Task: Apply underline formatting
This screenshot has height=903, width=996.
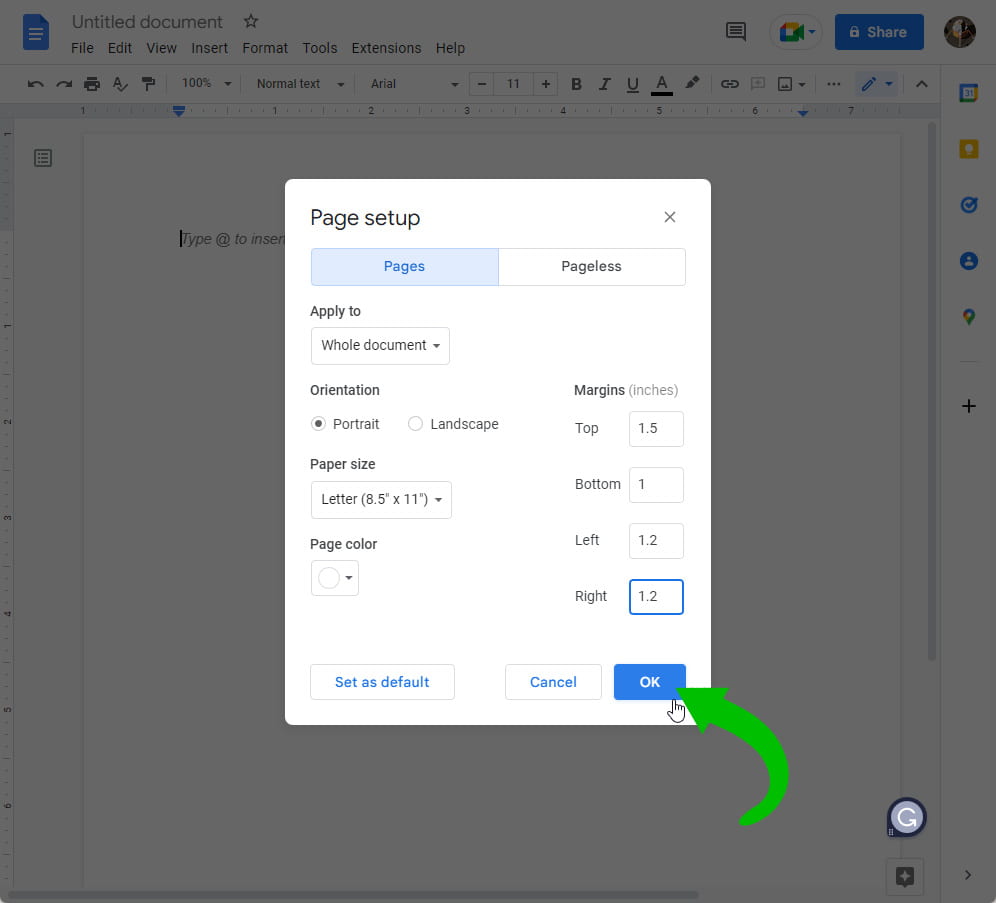Action: (x=632, y=84)
